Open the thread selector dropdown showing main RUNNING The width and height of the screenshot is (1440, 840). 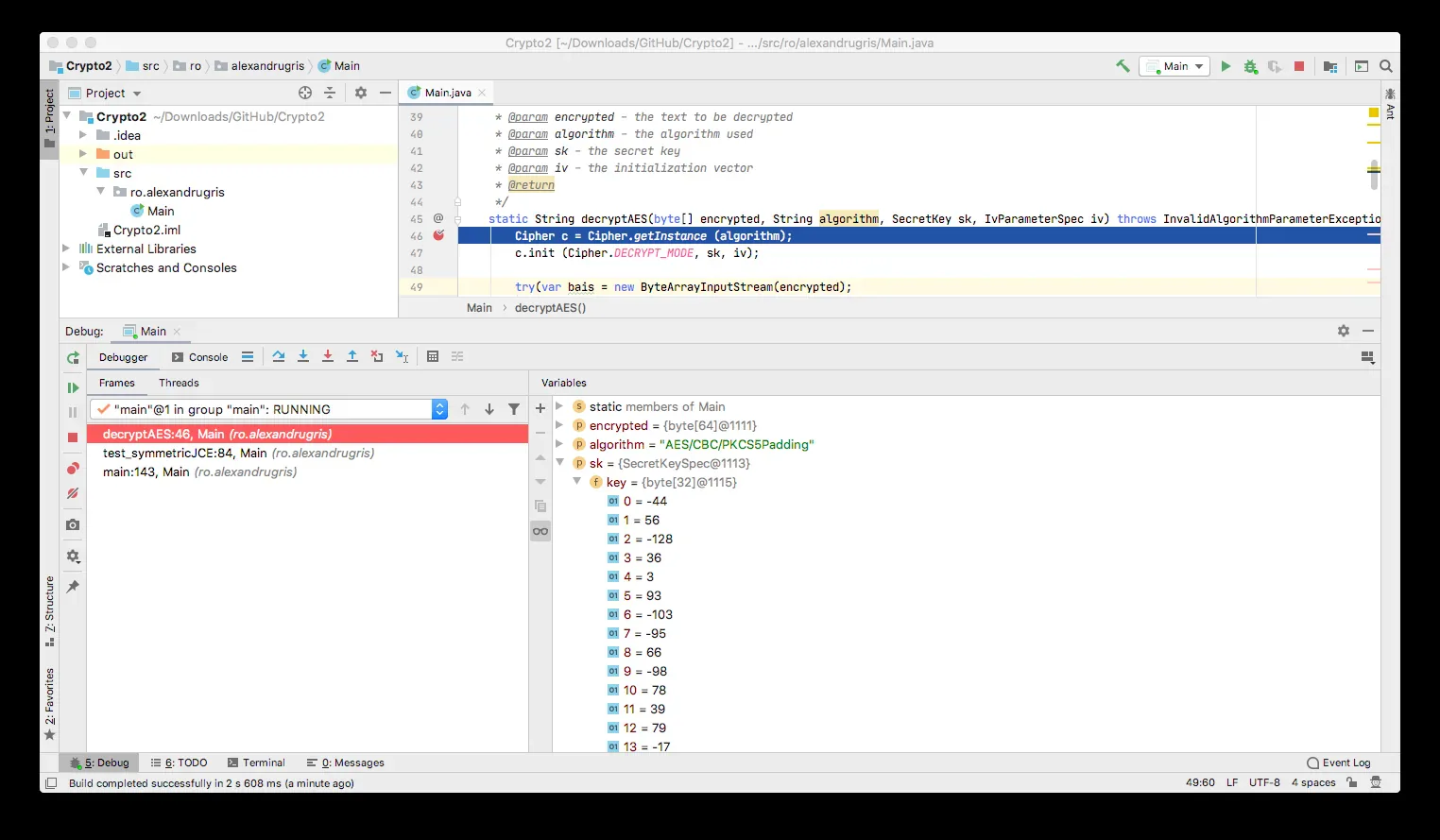coord(268,409)
